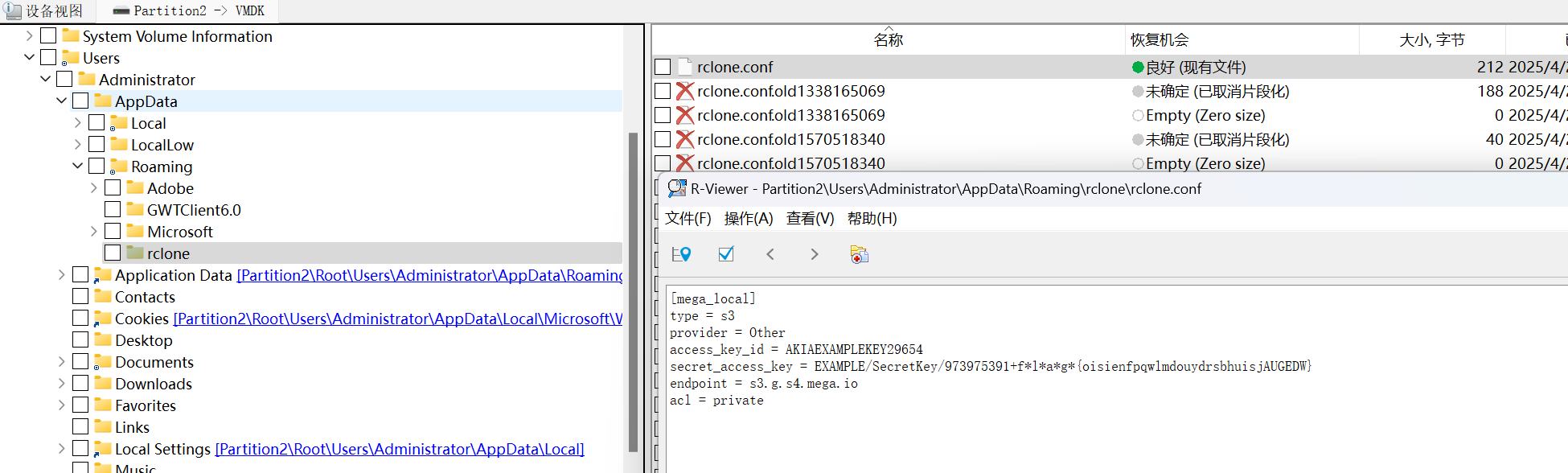Go to previous file in R-Viewer
Image resolution: width=1568 pixels, height=473 pixels.
[x=770, y=254]
